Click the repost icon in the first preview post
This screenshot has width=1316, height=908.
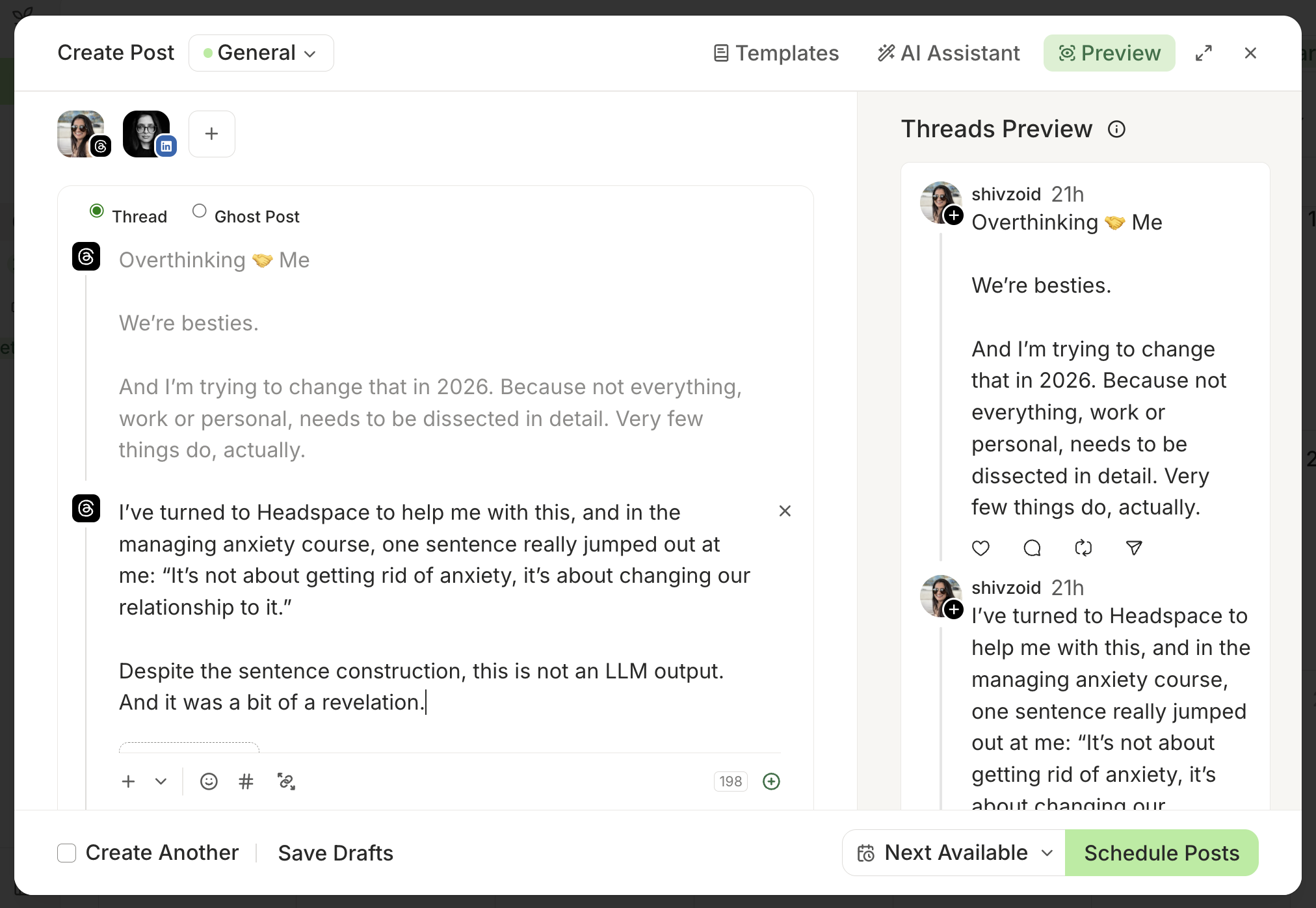[1084, 548]
